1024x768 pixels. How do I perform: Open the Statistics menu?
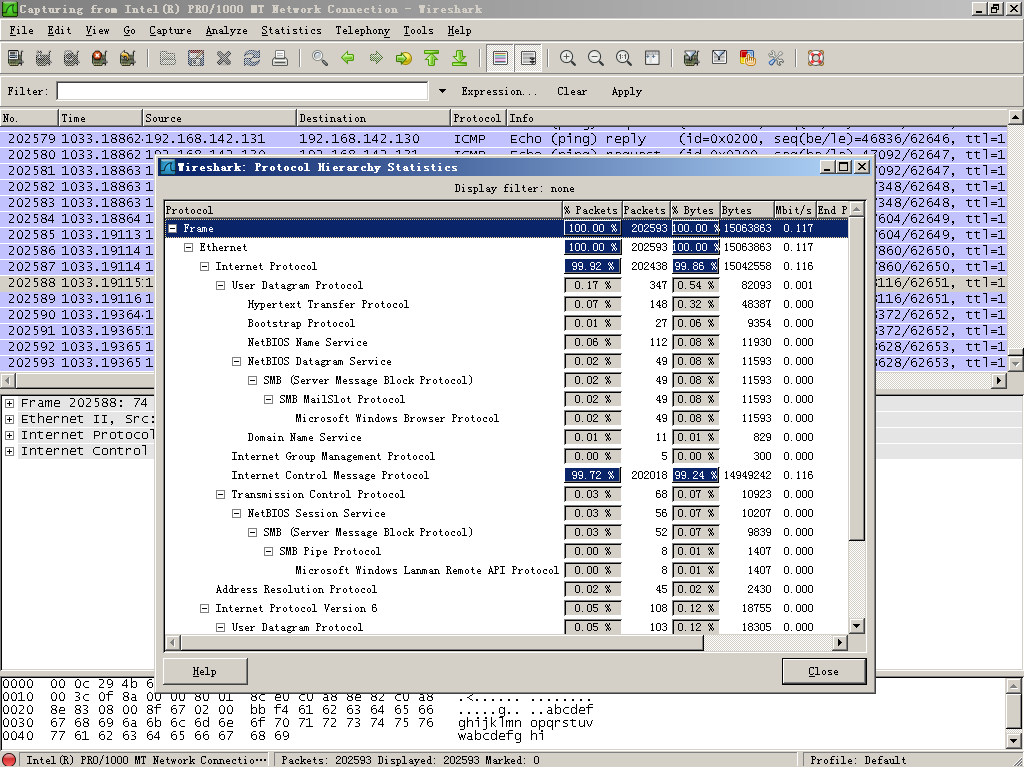coord(291,31)
